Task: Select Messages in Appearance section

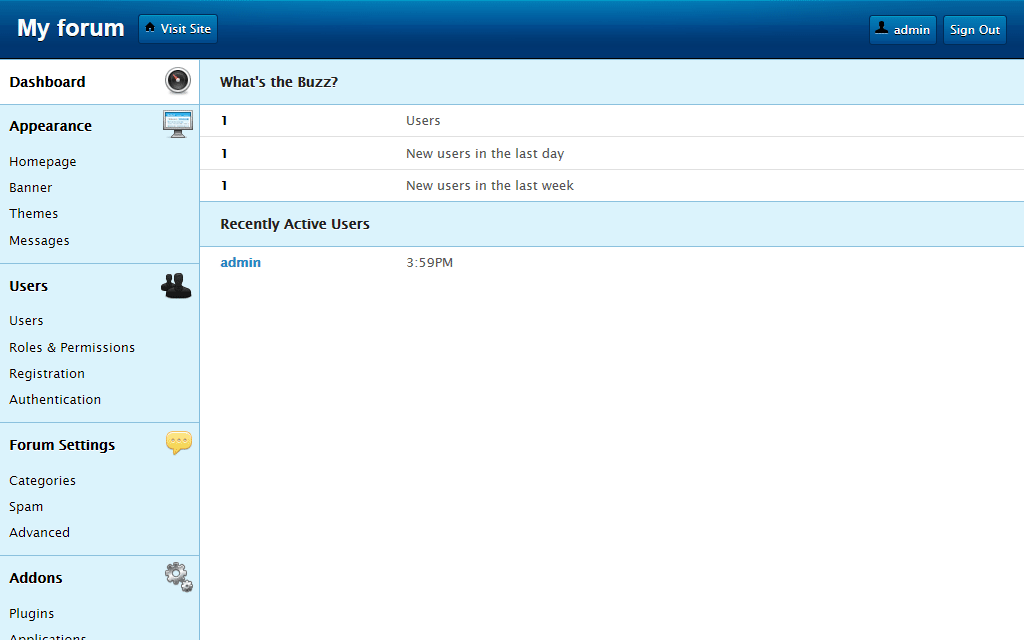Action: pos(40,241)
